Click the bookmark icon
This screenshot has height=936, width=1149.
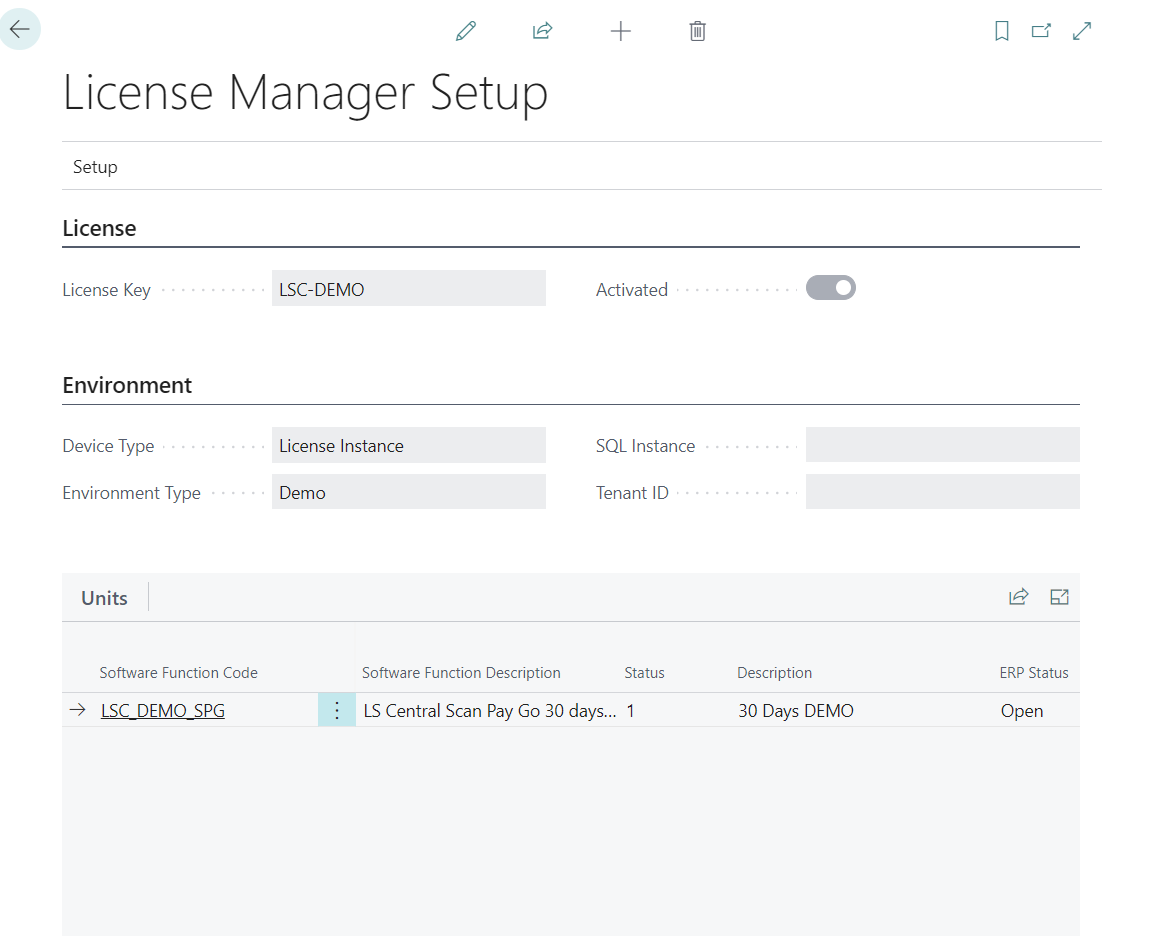[x=1001, y=31]
